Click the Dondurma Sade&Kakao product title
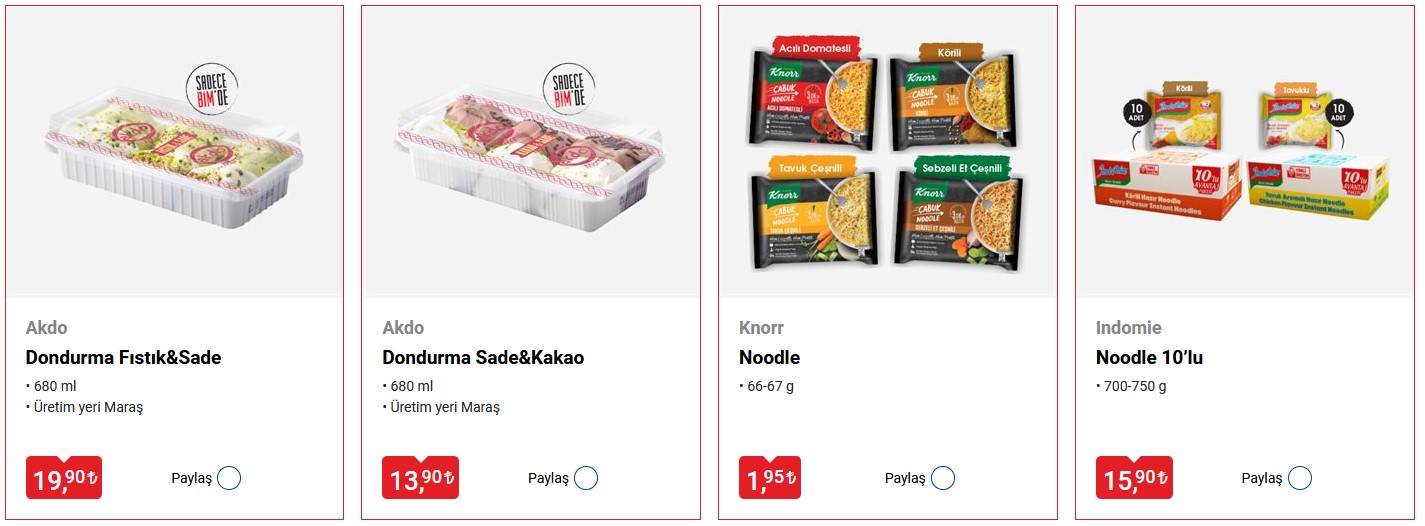 pos(483,358)
